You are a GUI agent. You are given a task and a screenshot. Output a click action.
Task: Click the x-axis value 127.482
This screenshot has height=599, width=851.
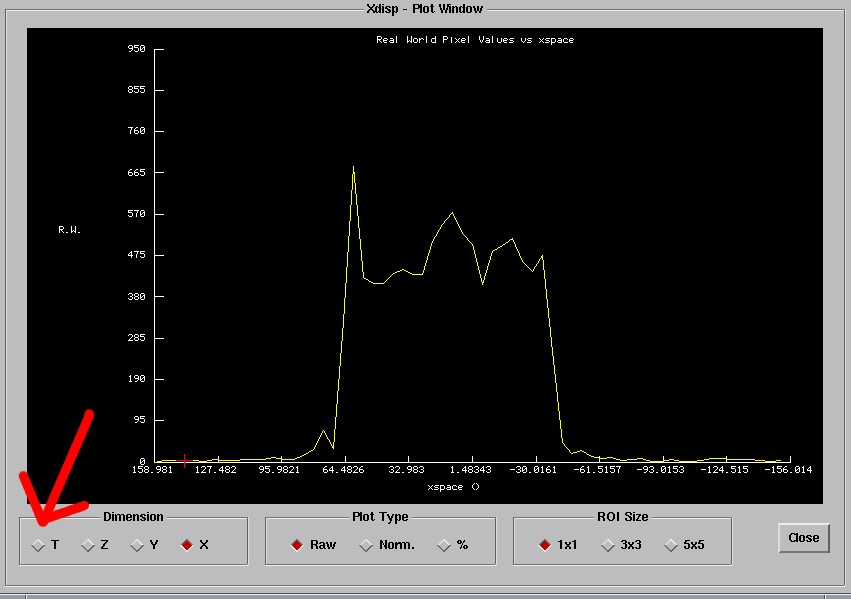(x=215, y=470)
